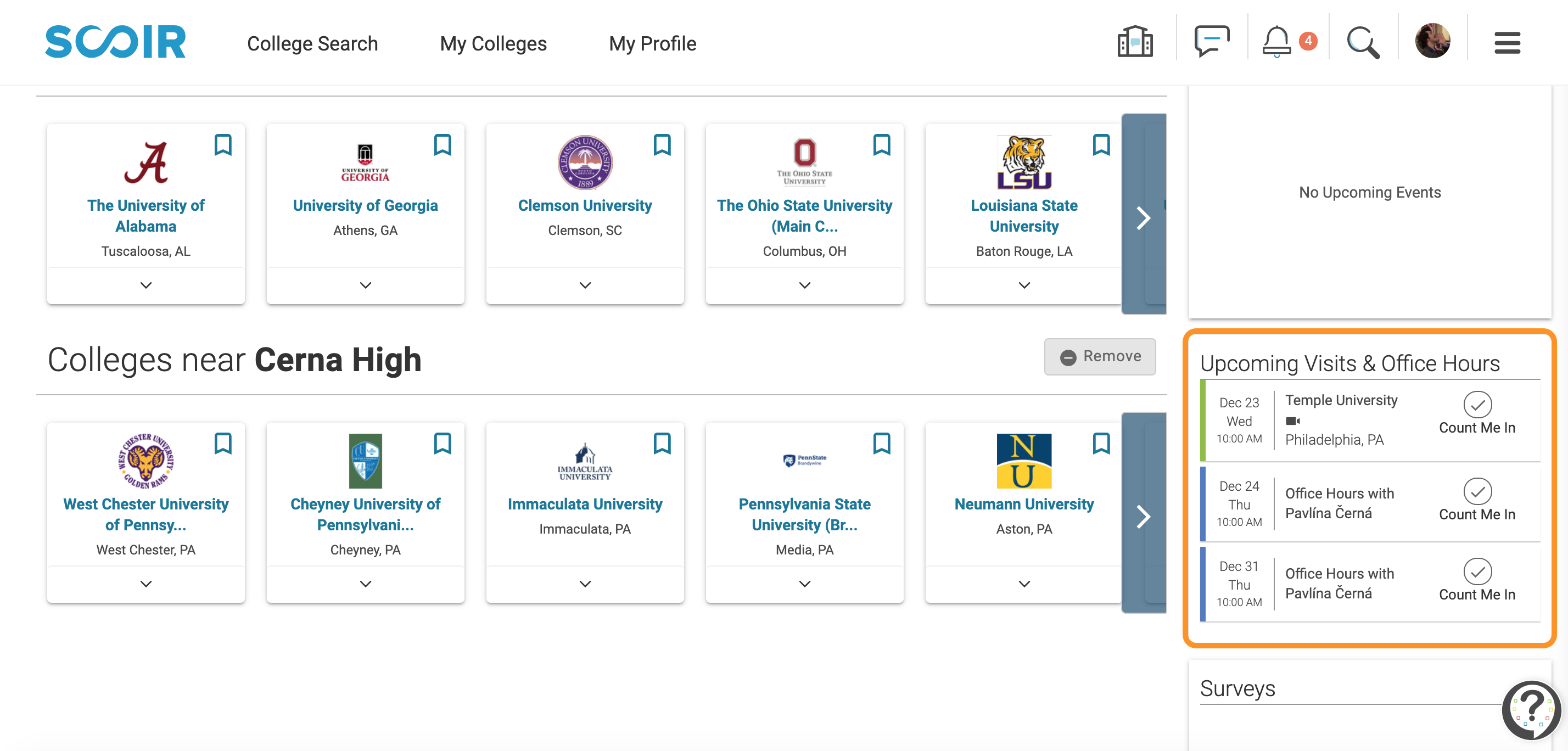Viewport: 1568px width, 751px height.
Task: Open the hamburger menu icon
Action: (1507, 43)
